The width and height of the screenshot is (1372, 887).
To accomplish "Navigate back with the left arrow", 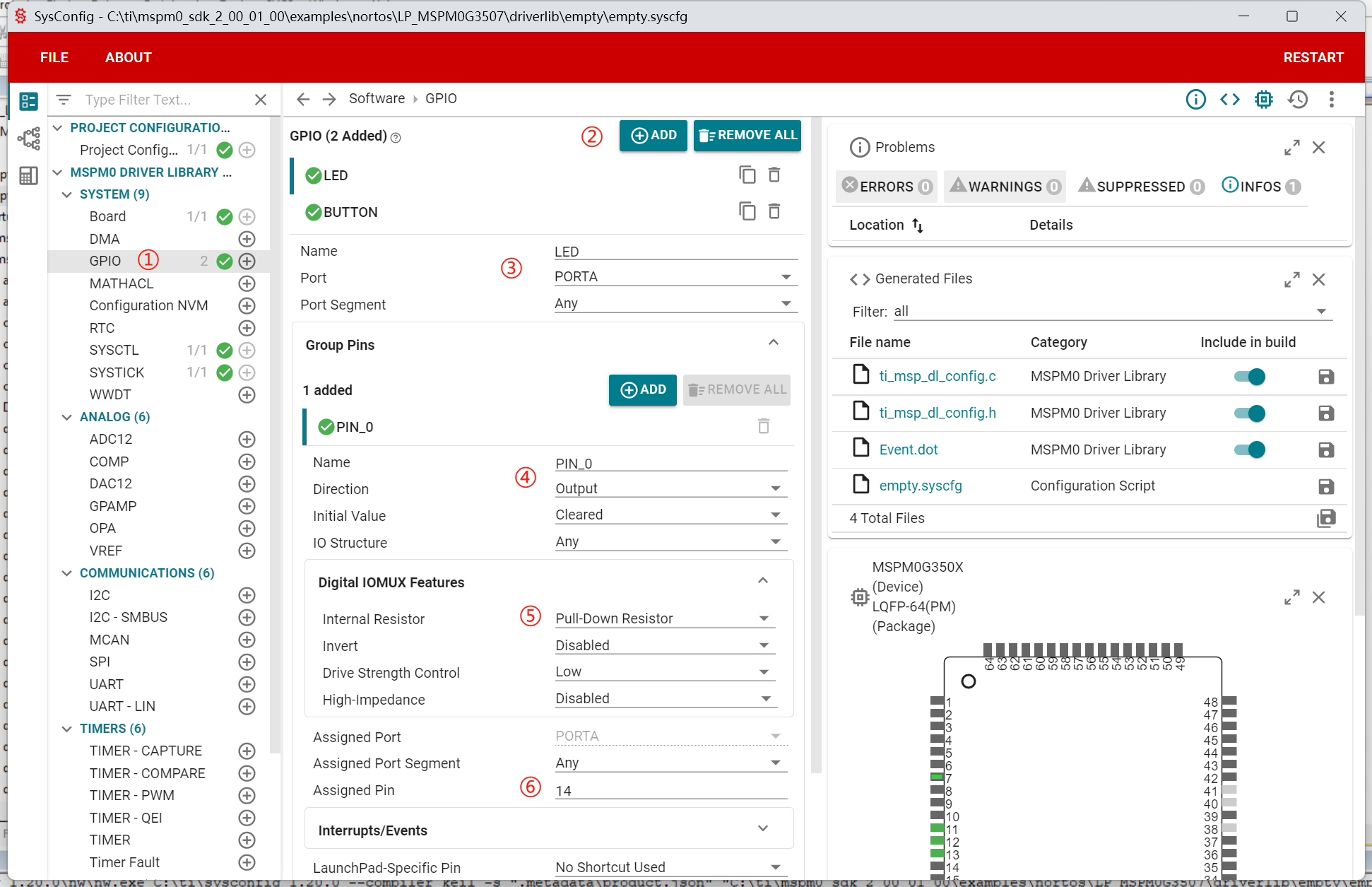I will click(x=303, y=99).
